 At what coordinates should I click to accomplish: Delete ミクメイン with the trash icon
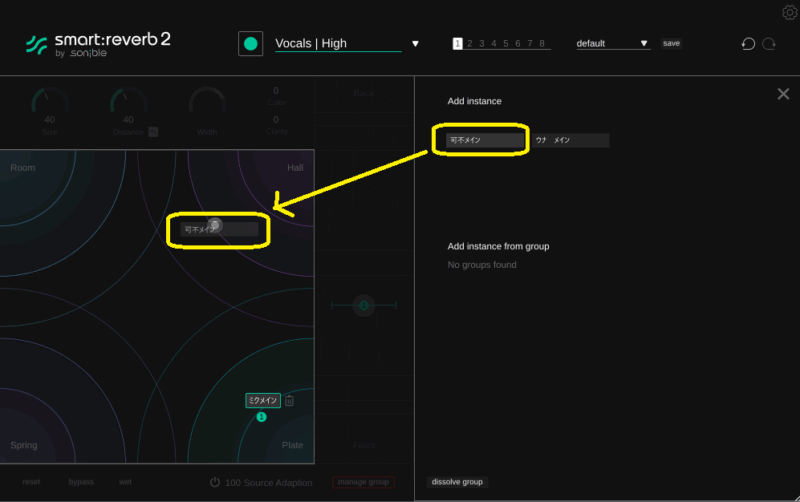(x=289, y=400)
